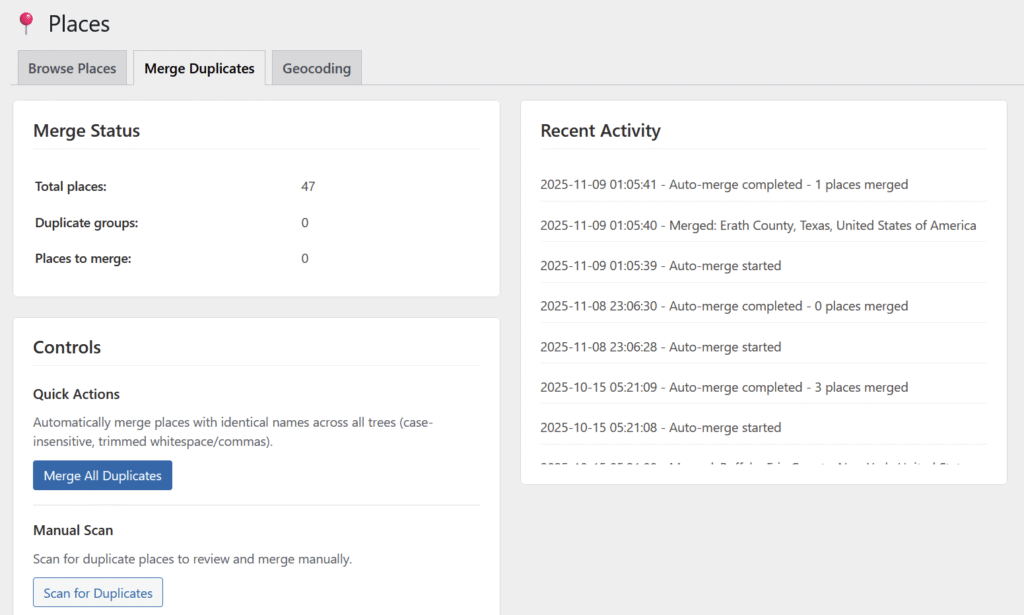Click the Places page title
Image resolution: width=1024 pixels, height=615 pixels.
pyautogui.click(x=79, y=24)
